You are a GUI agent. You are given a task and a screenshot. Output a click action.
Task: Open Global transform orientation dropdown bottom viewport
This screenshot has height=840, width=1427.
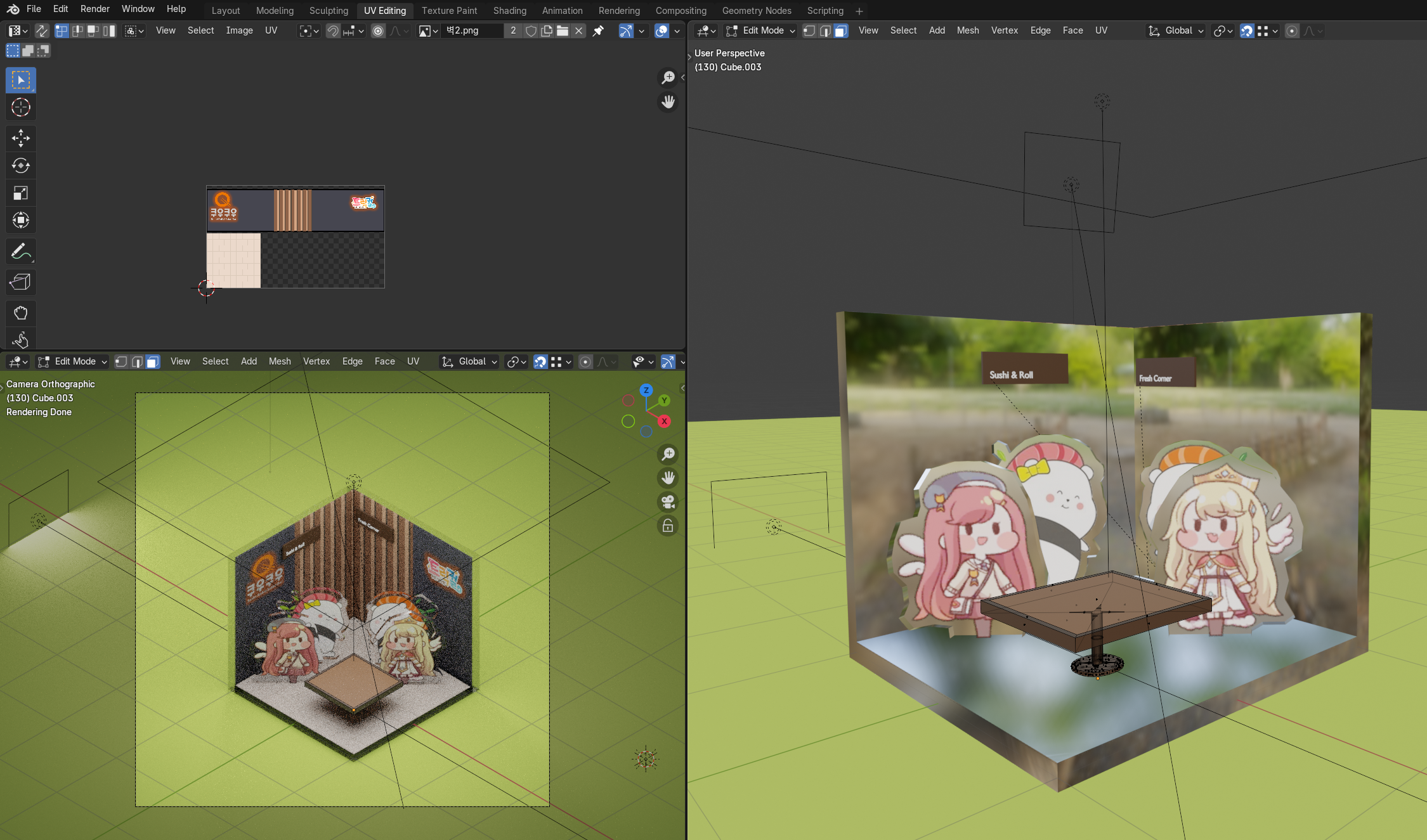[x=470, y=361]
